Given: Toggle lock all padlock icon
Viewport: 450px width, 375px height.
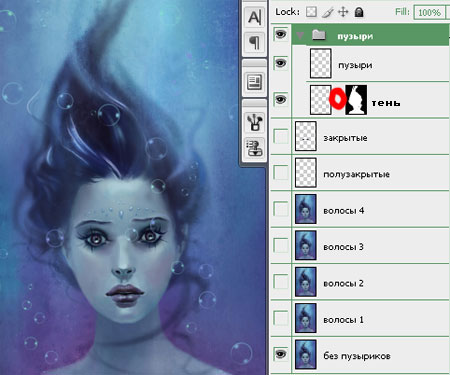Looking at the screenshot, I should coord(359,12).
